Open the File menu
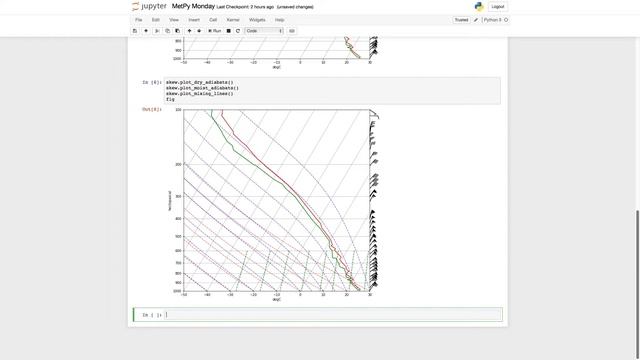640x360 pixels. tap(139, 20)
